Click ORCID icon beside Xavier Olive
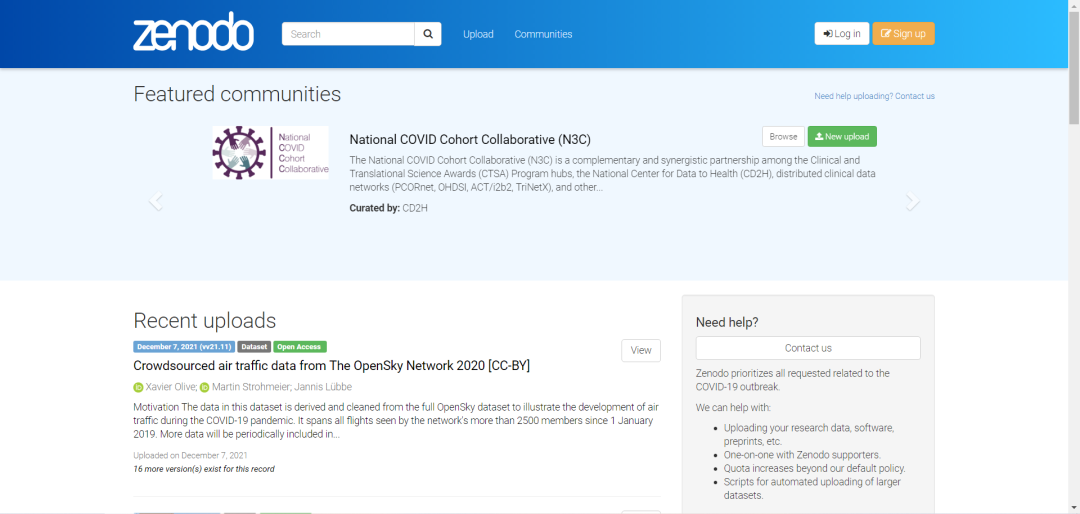 (138, 387)
